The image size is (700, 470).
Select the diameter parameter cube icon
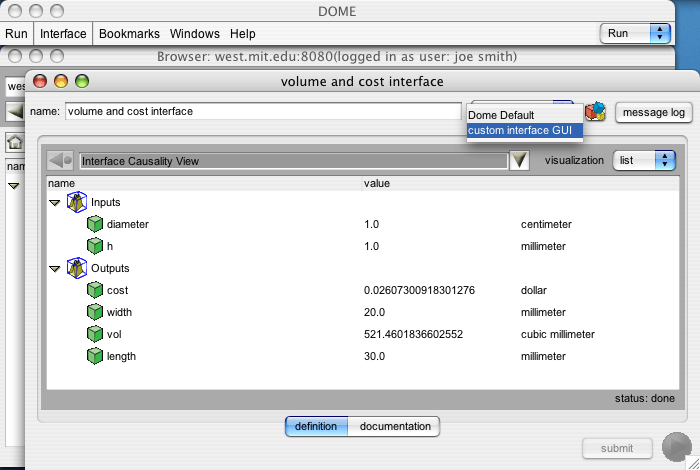(x=95, y=224)
